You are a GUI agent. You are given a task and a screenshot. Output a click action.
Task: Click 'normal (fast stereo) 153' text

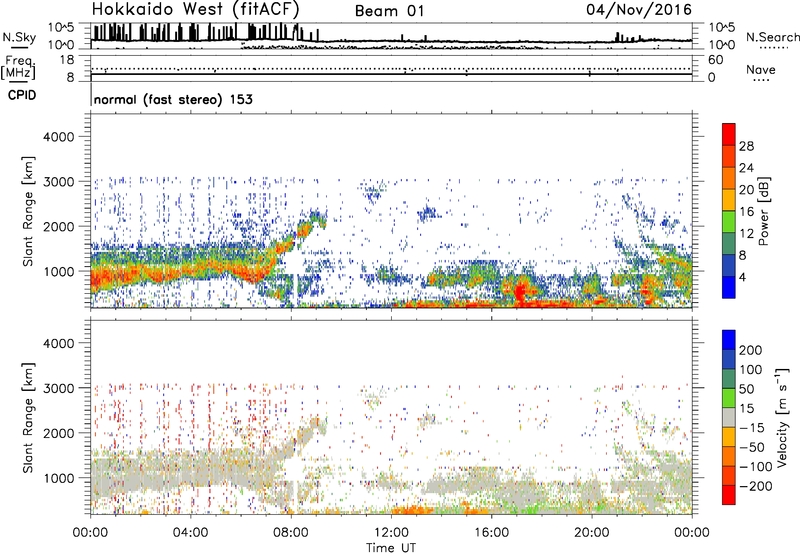(173, 99)
